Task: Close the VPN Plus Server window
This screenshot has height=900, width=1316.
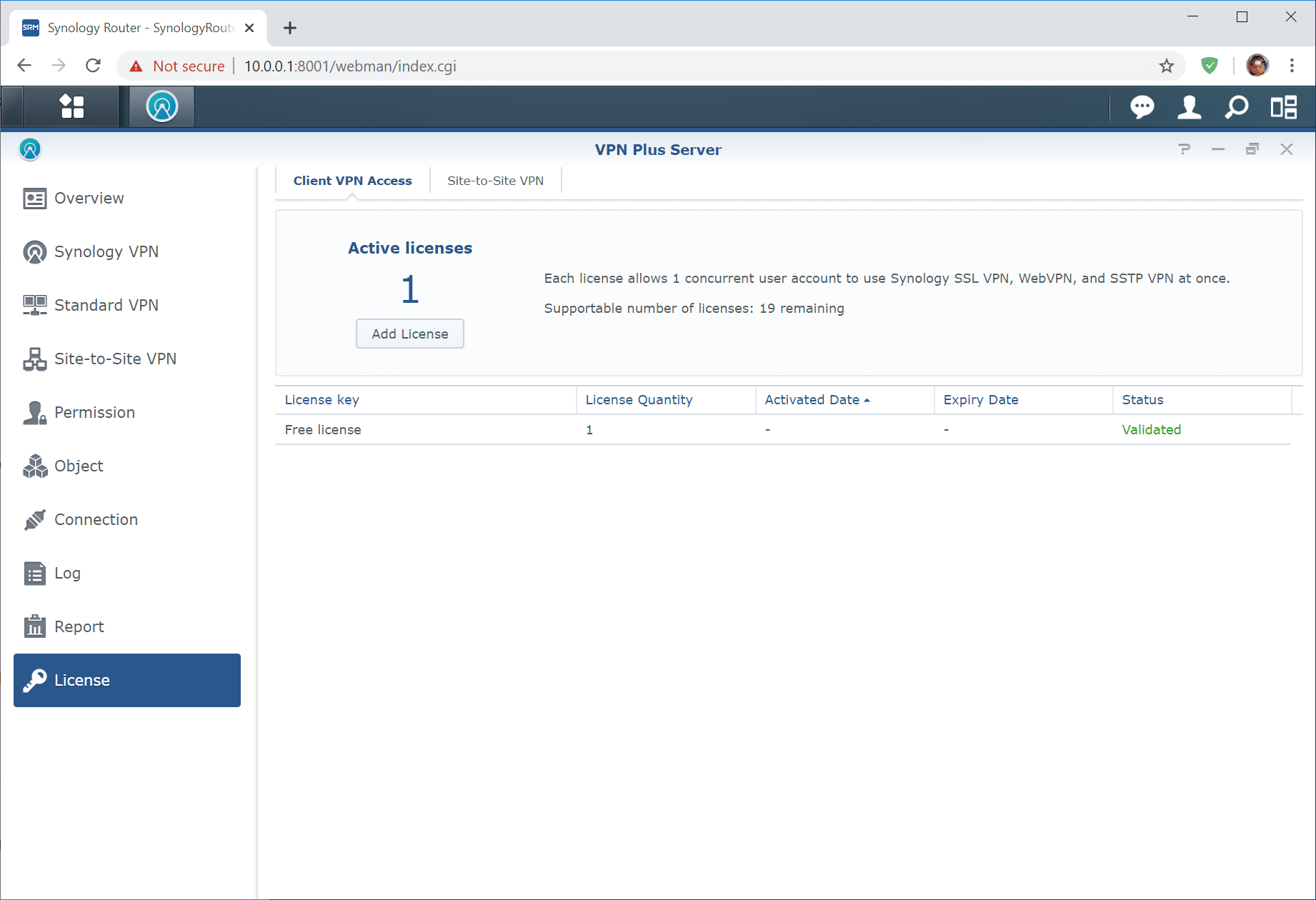Action: (1287, 149)
